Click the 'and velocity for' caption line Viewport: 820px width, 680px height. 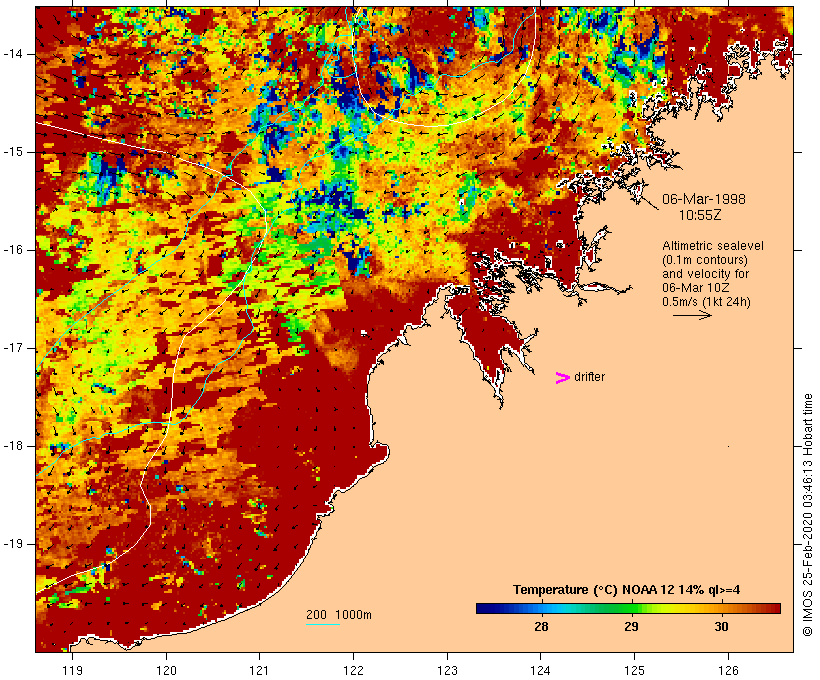705,274
